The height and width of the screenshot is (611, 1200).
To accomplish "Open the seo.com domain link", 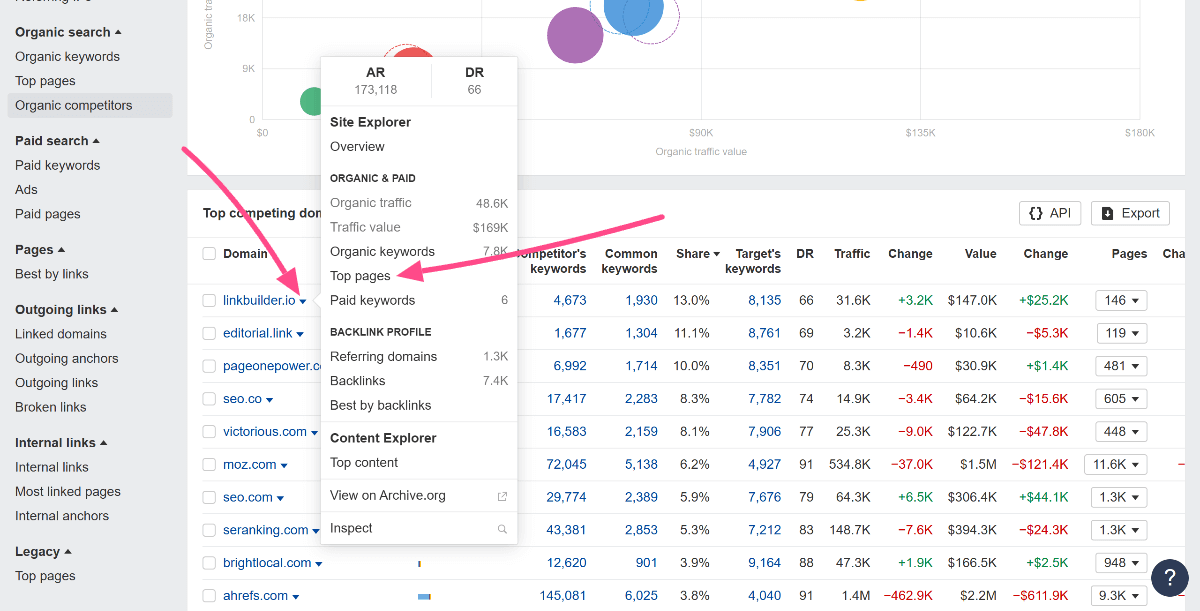I will pos(248,497).
